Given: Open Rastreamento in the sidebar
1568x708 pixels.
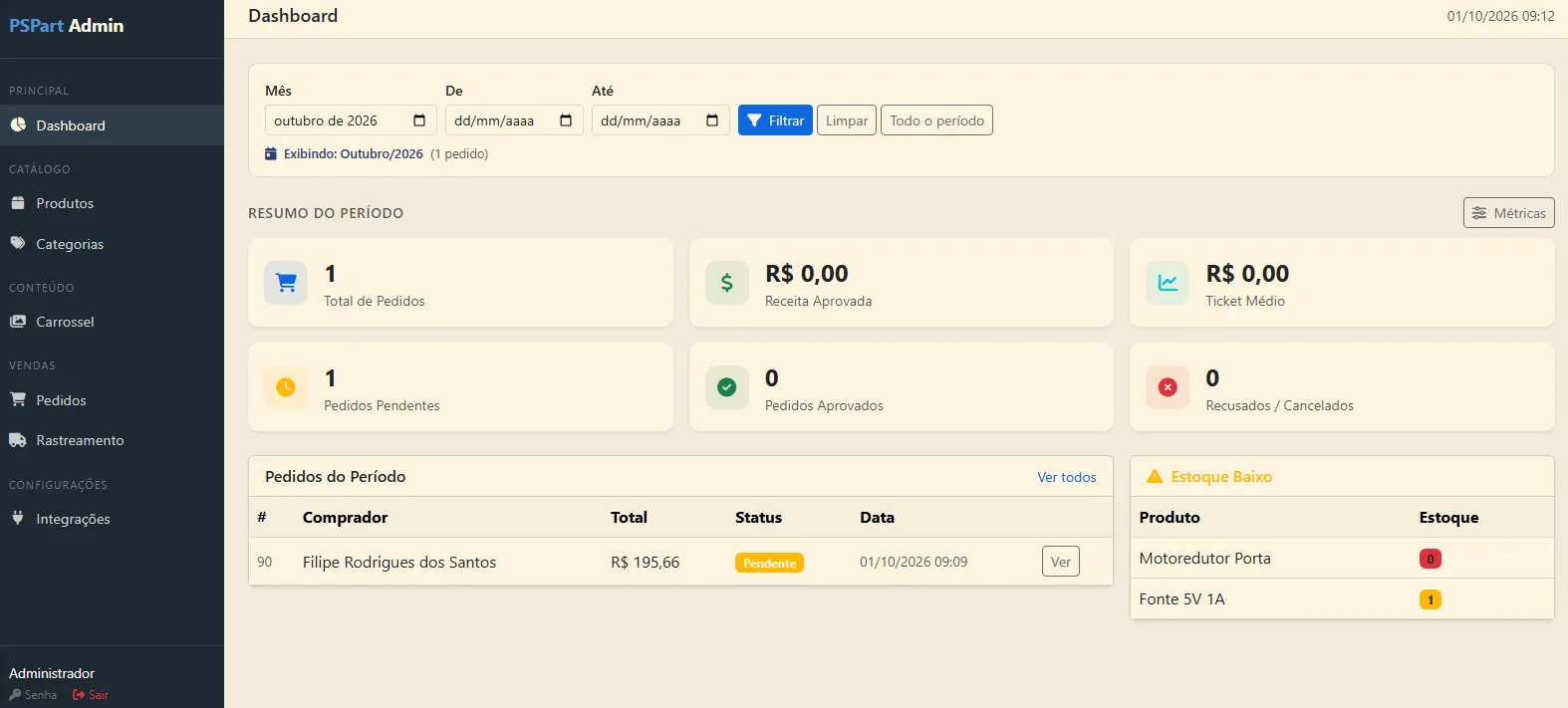Looking at the screenshot, I should pos(112,440).
